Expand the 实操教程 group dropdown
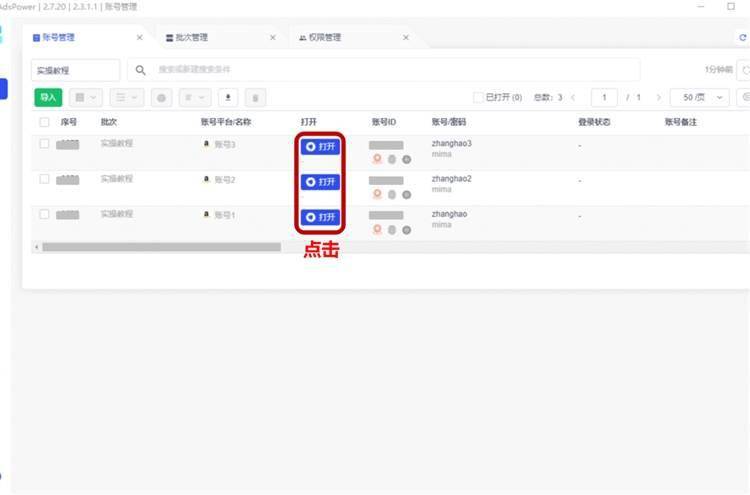The image size is (750, 495). [77, 70]
